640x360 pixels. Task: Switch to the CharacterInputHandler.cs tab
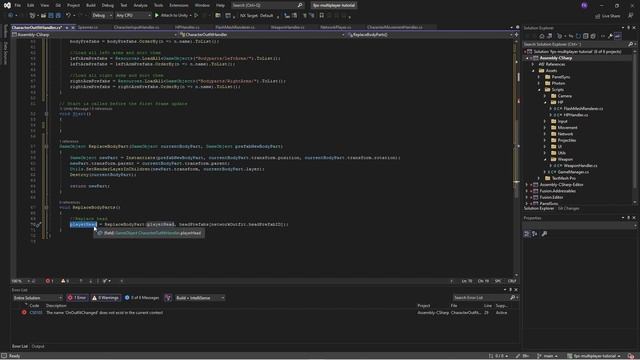136,27
